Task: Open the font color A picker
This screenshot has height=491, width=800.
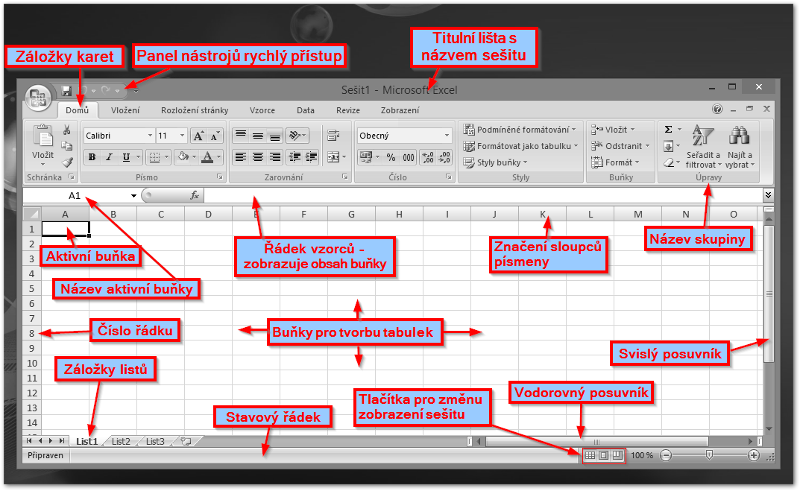Action: [207, 157]
